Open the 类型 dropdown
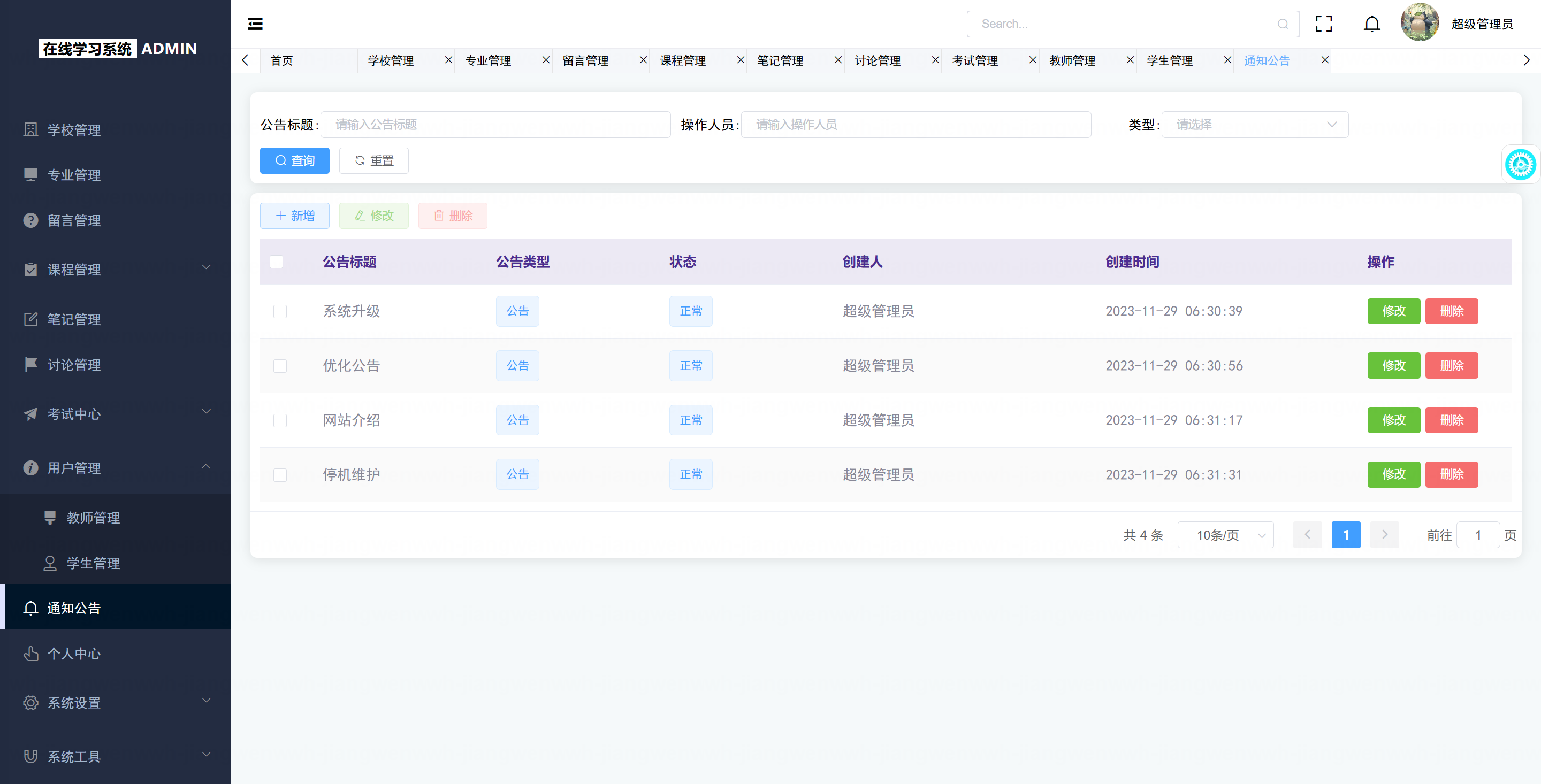Image resolution: width=1541 pixels, height=784 pixels. 1254,125
